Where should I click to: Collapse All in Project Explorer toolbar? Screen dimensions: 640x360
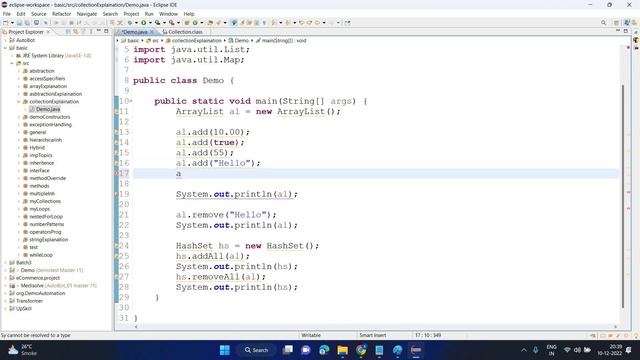[x=68, y=31]
